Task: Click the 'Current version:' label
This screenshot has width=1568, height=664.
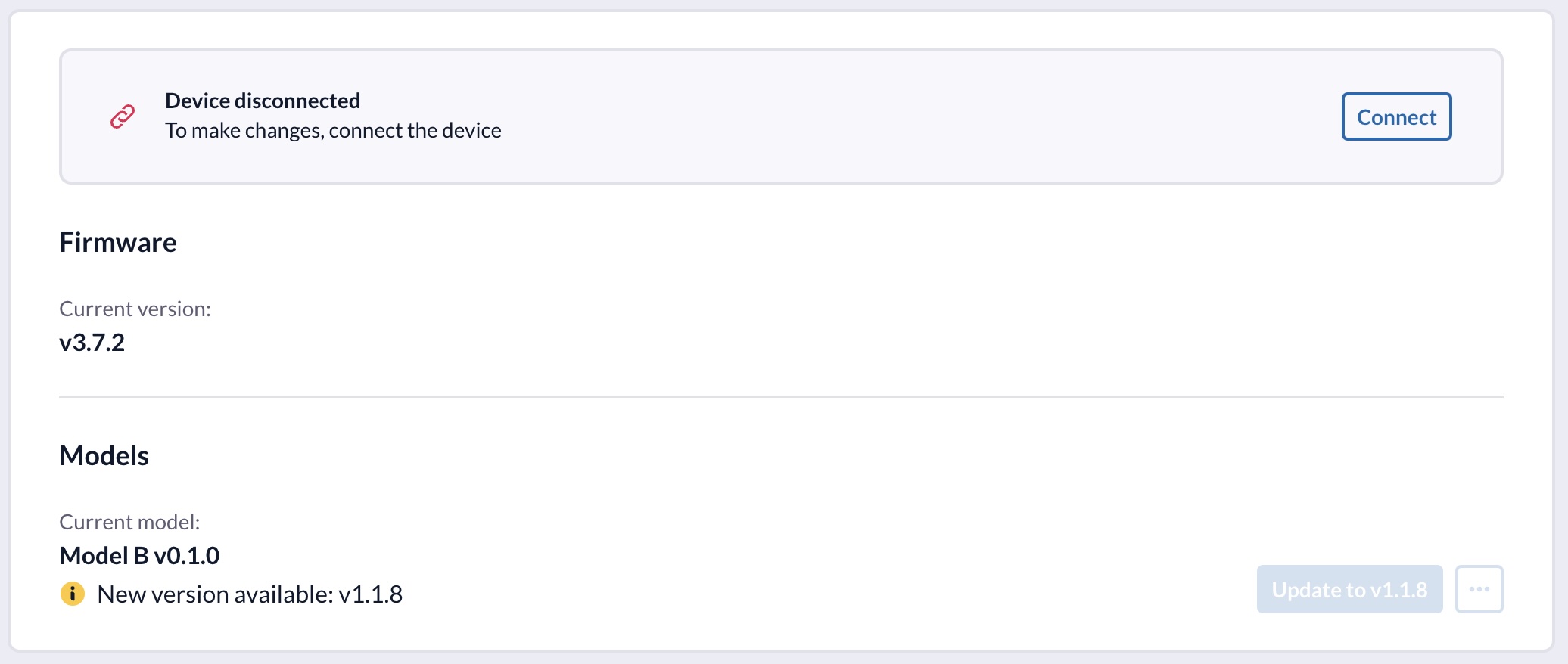Action: 135,309
